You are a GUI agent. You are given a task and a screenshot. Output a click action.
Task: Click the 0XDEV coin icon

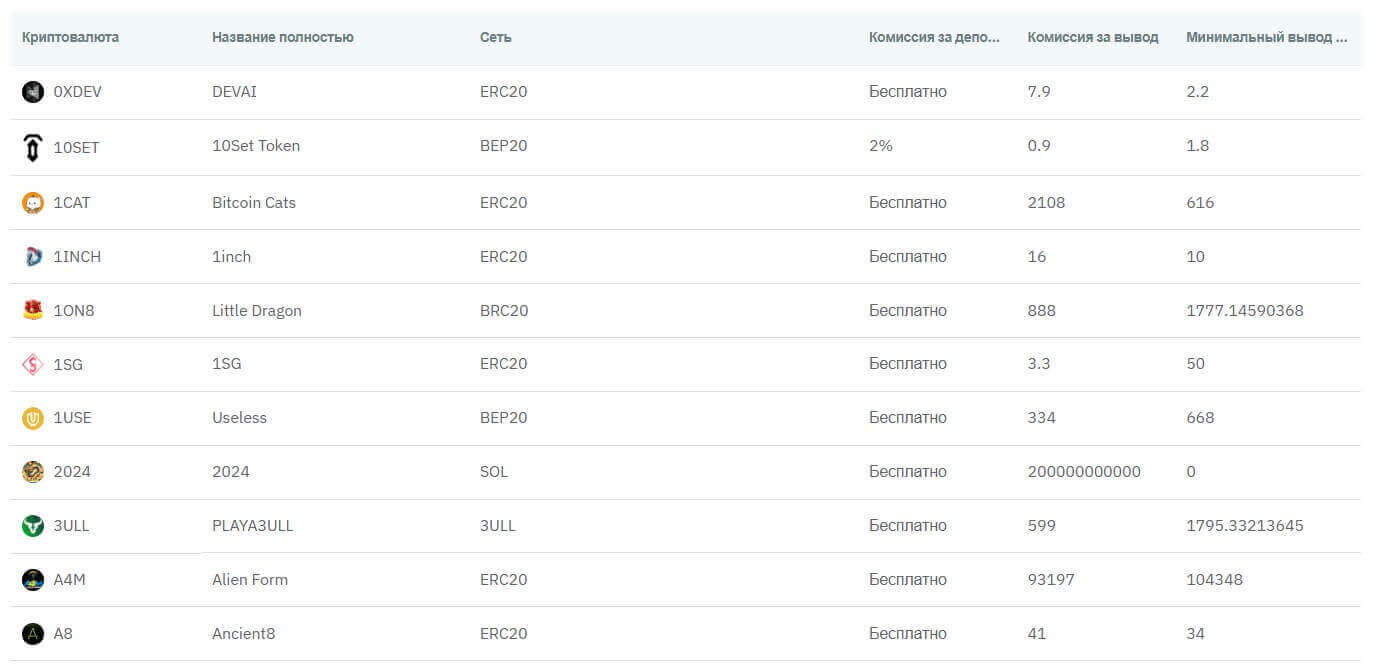click(33, 92)
